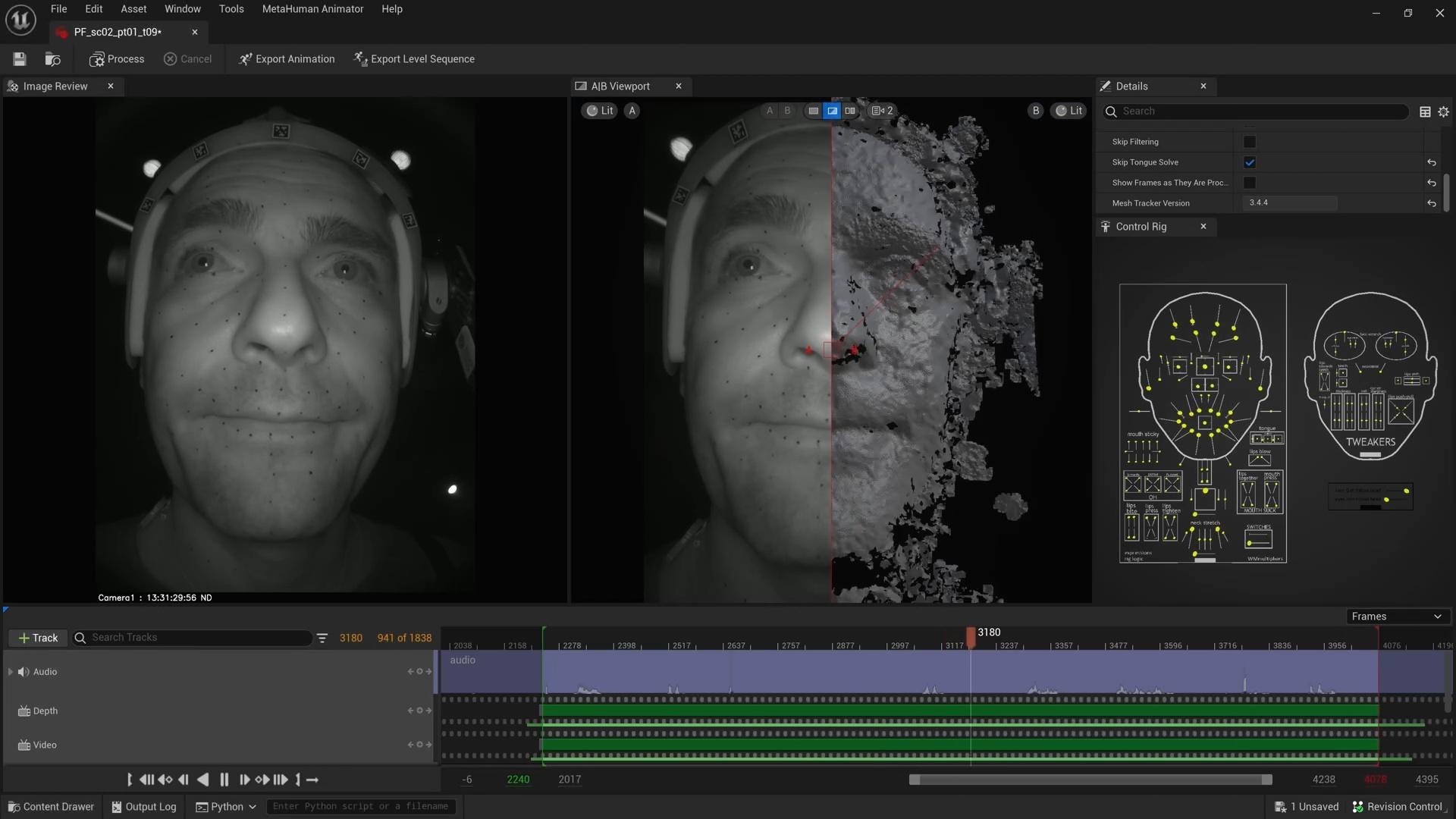Screen dimensions: 1456x819
Task: Click the Set playback start bracket icon
Action: coord(130,780)
